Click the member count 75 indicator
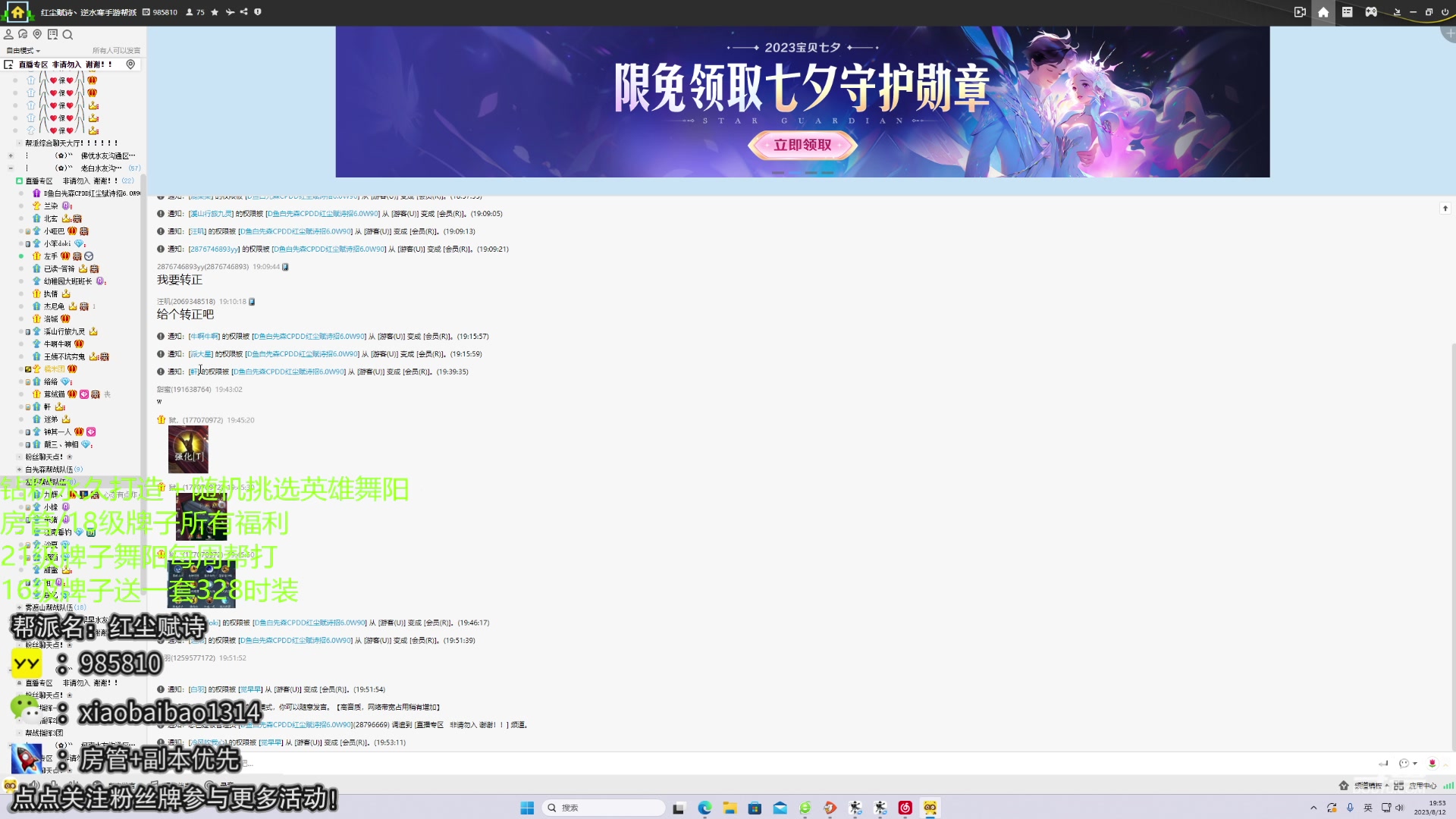1456x819 pixels. point(196,12)
